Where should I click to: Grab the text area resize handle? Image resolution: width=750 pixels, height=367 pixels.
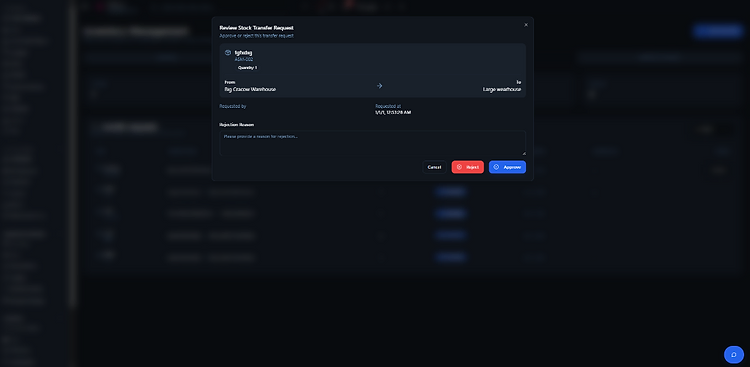pos(524,153)
